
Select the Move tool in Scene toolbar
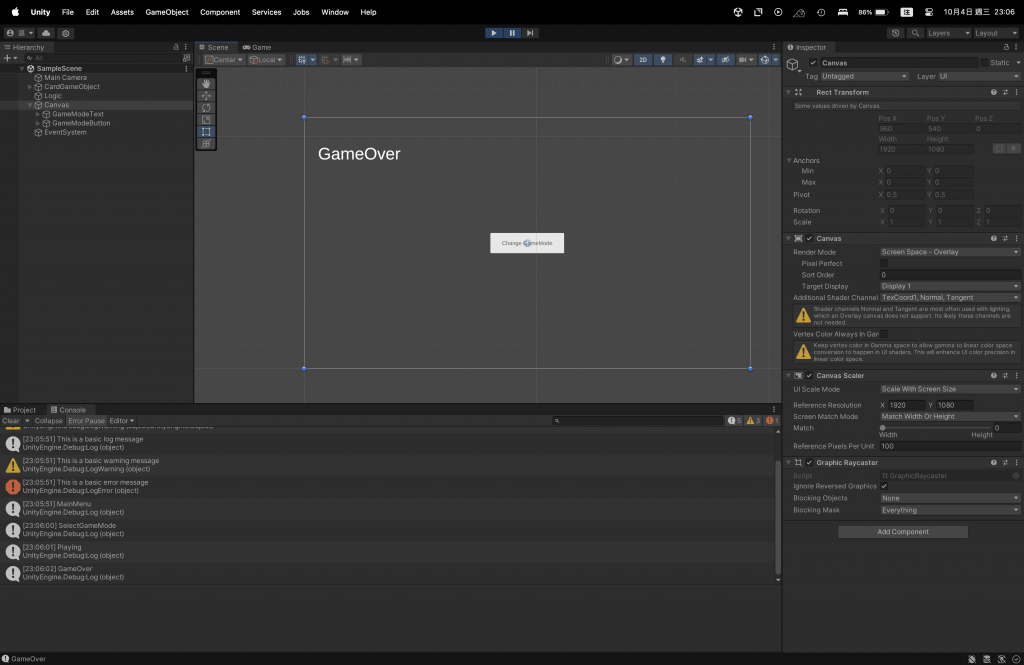tap(206, 95)
